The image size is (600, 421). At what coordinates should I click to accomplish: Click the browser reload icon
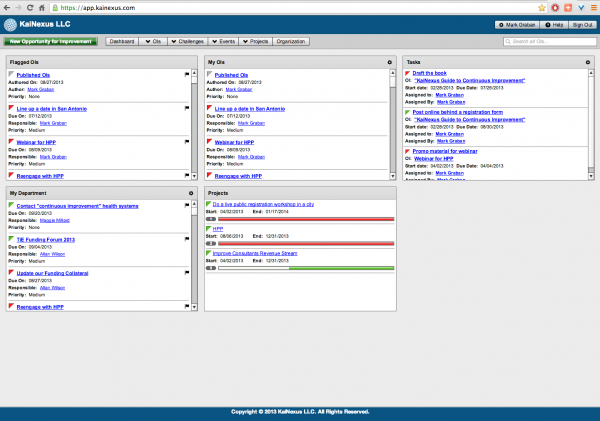(x=30, y=8)
